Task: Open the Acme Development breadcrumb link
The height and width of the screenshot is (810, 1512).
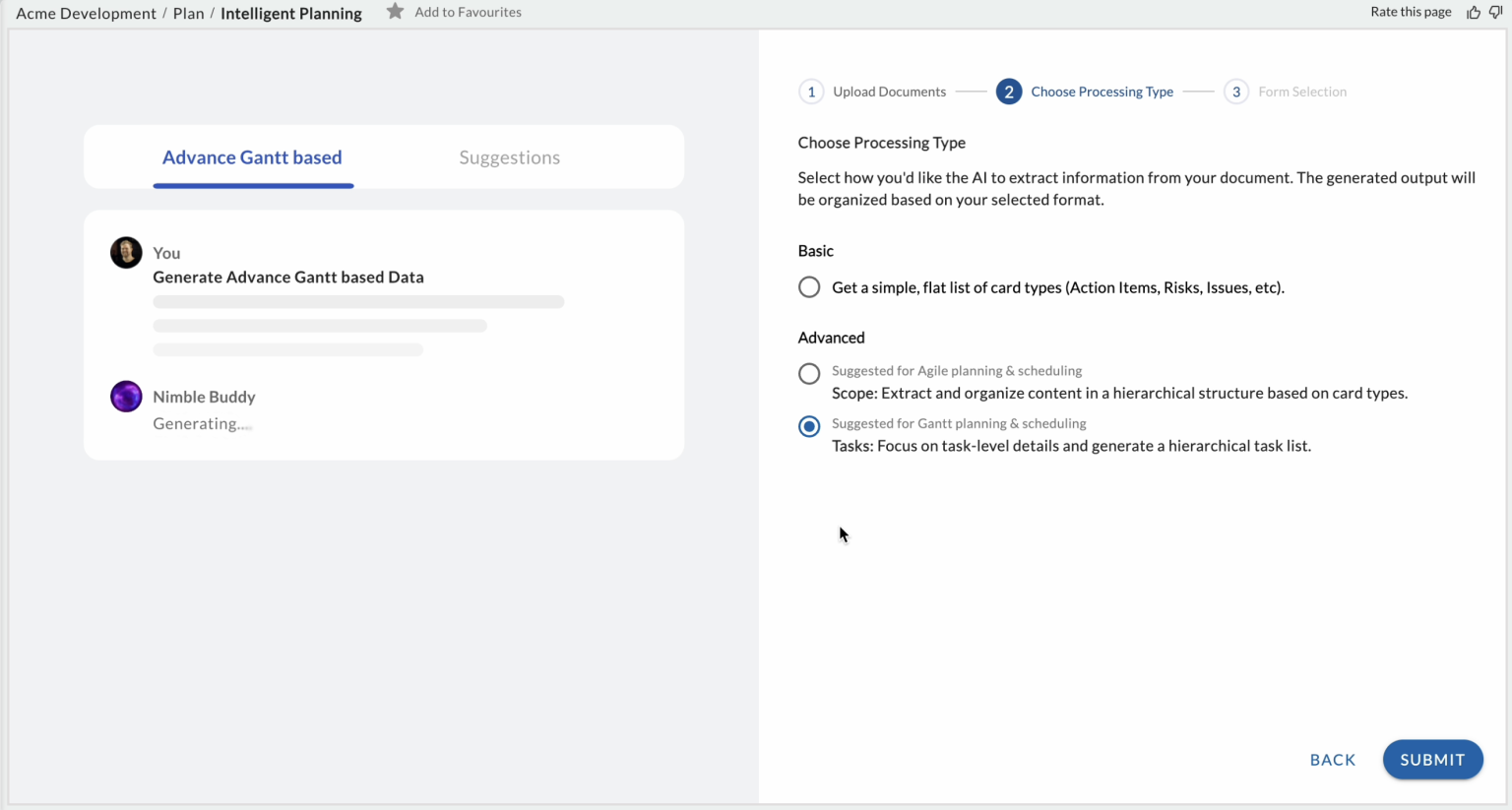Action: (x=86, y=13)
